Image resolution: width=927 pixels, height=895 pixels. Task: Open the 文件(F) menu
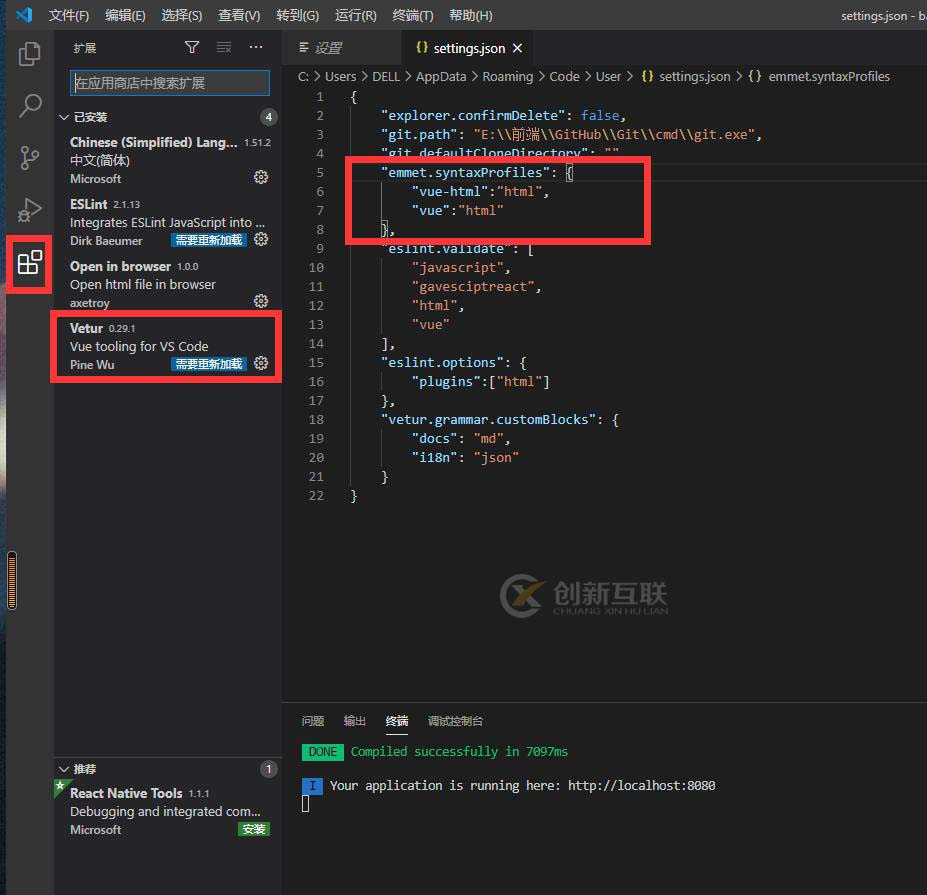click(69, 15)
